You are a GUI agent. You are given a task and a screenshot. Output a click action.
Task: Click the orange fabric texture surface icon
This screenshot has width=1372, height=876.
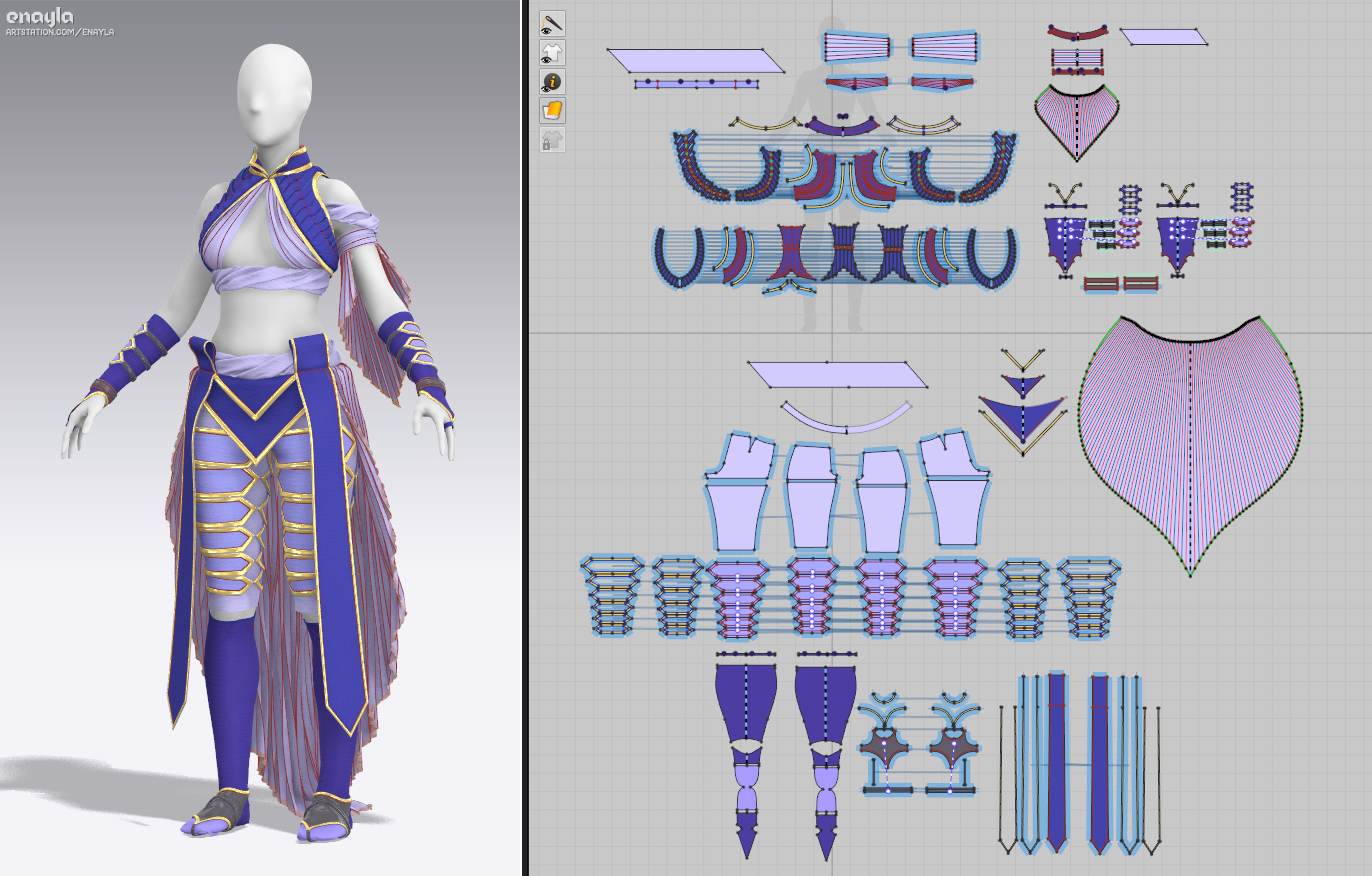(x=552, y=110)
